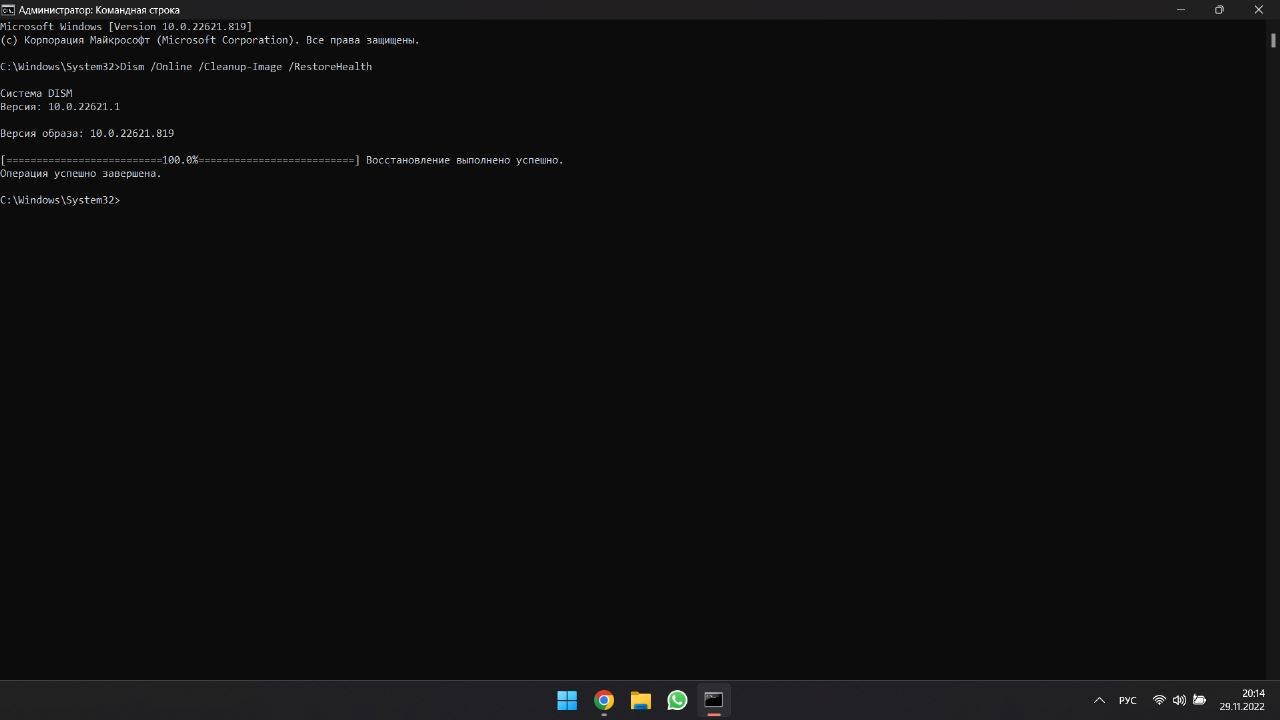Image resolution: width=1280 pixels, height=720 pixels.
Task: Click the cmd icon in the title bar
Action: click(x=7, y=10)
